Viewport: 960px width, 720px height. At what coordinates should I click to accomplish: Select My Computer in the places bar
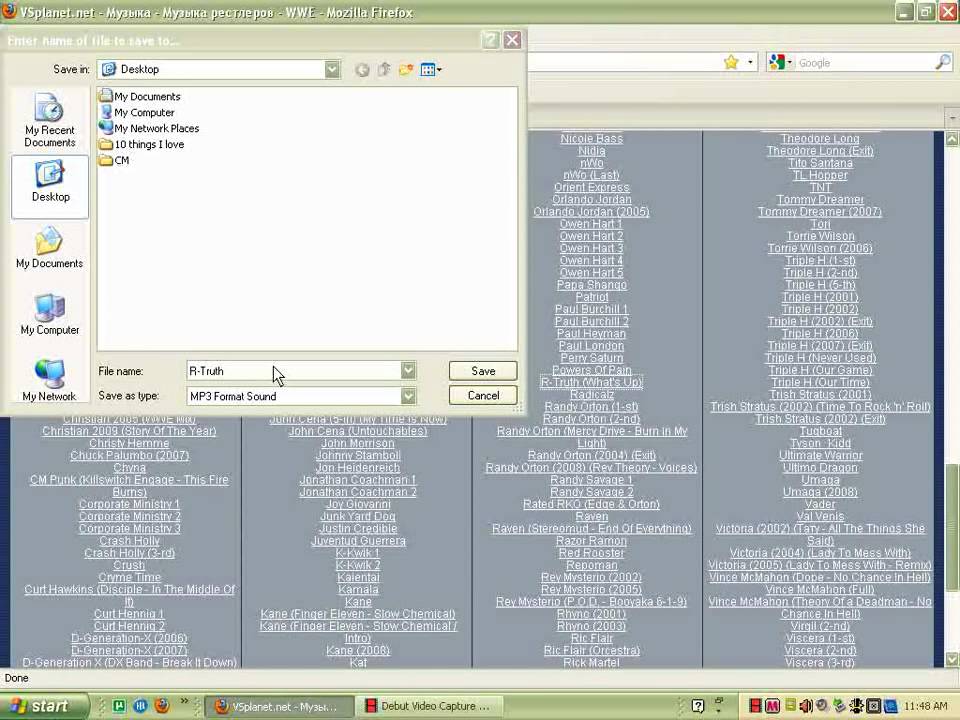pos(50,314)
